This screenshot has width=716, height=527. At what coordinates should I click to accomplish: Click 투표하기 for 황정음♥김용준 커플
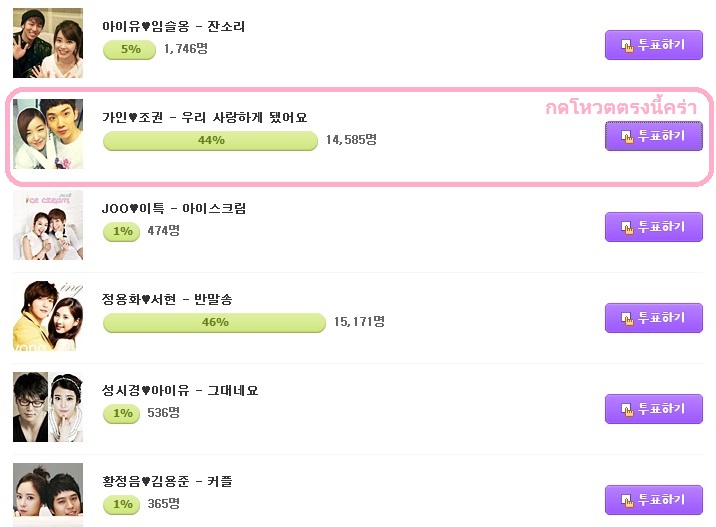[653, 499]
